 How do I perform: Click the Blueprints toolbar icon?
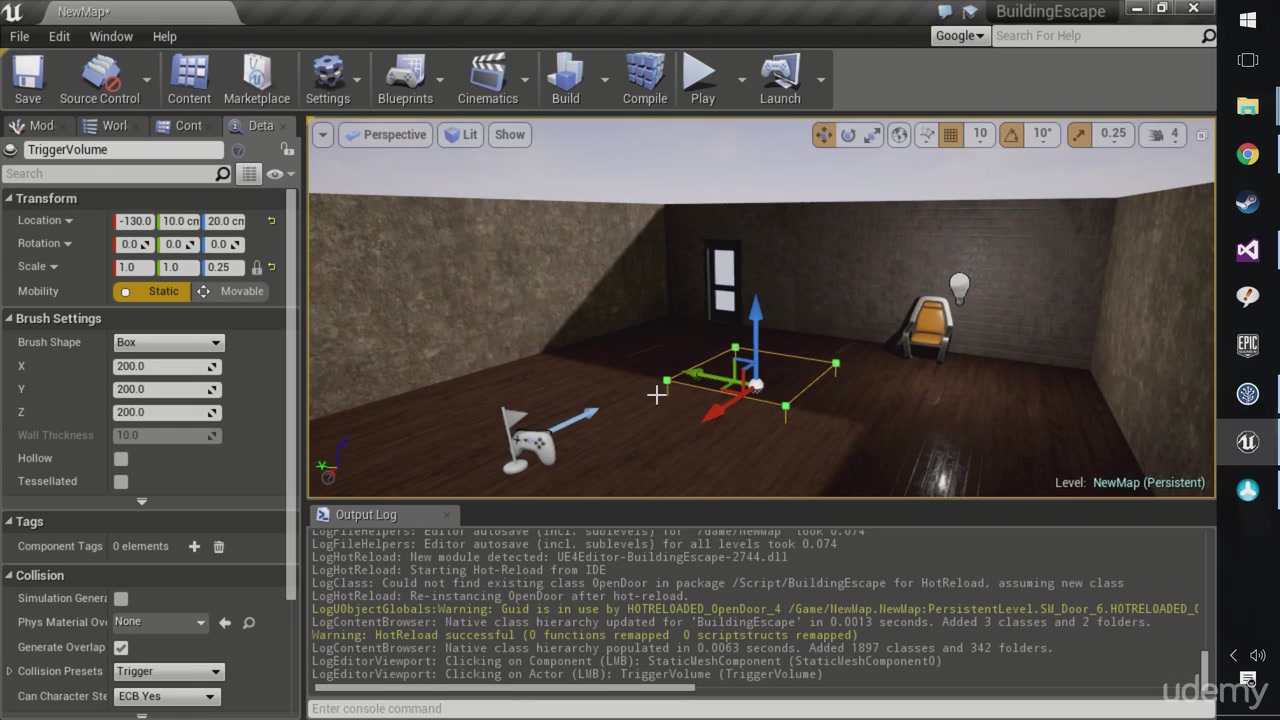[x=405, y=79]
